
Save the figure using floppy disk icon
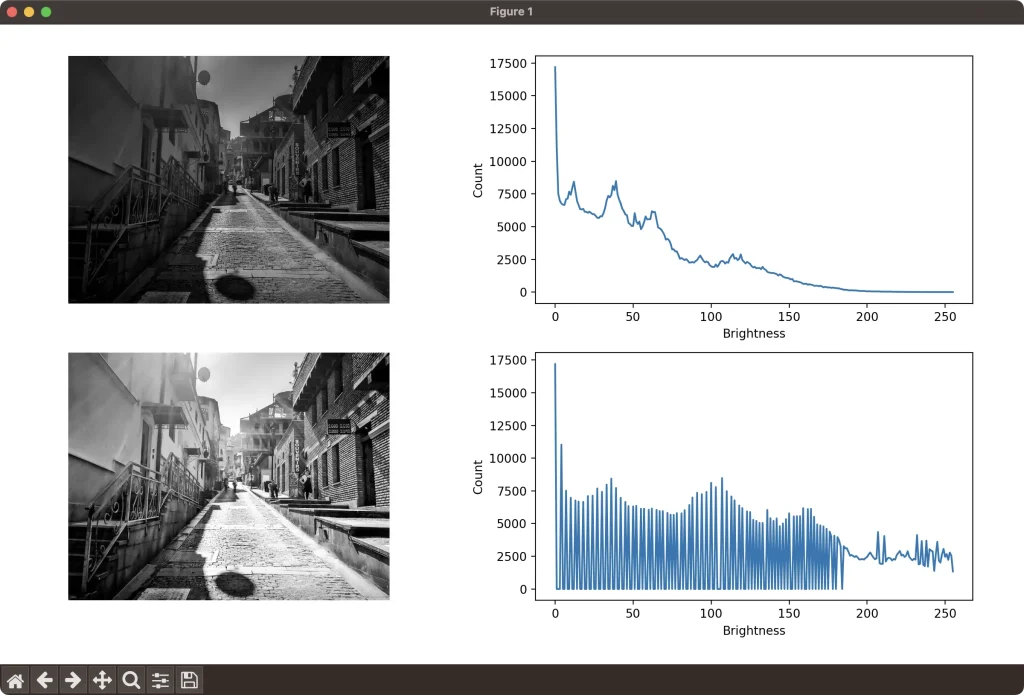189,680
